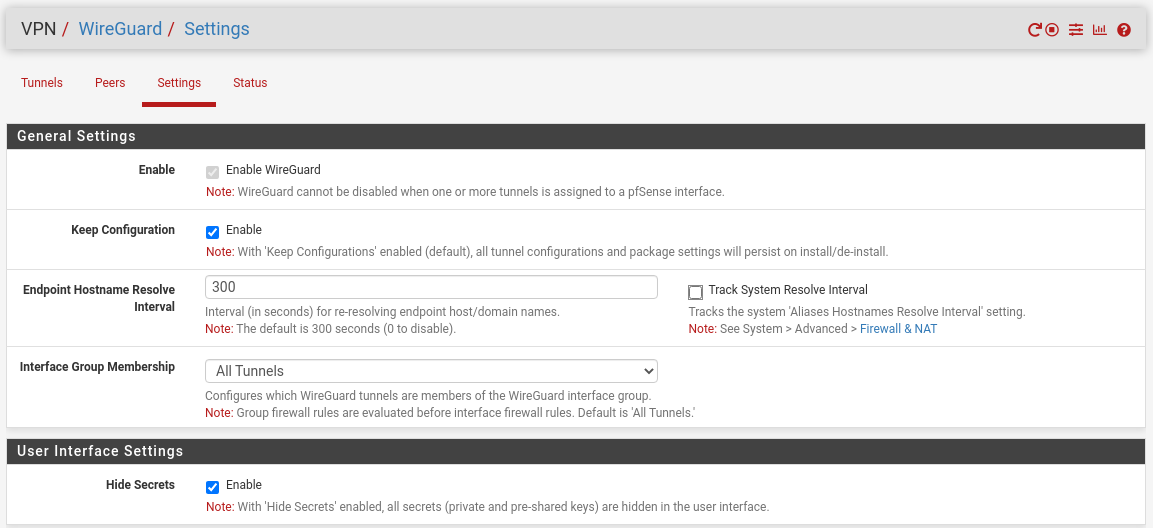Open Interface Group Membership dropdown

(431, 371)
